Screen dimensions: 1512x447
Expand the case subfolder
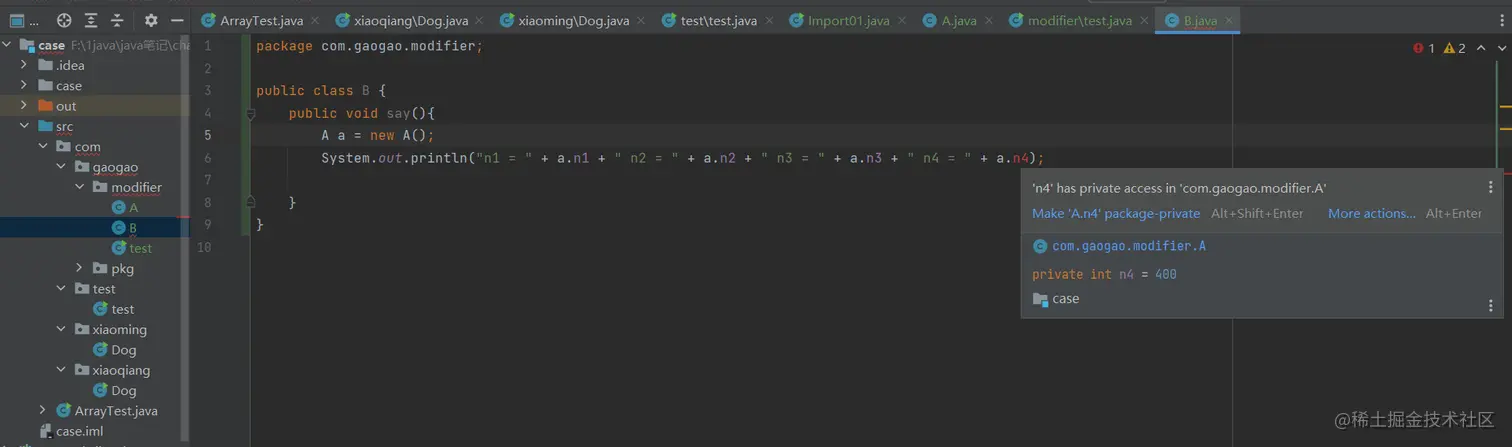[x=25, y=85]
